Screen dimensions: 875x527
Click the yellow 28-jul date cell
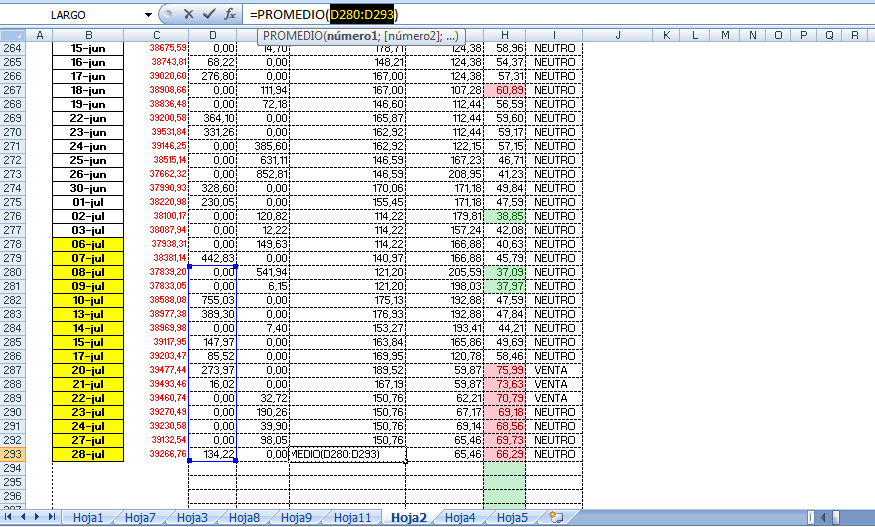pos(89,454)
